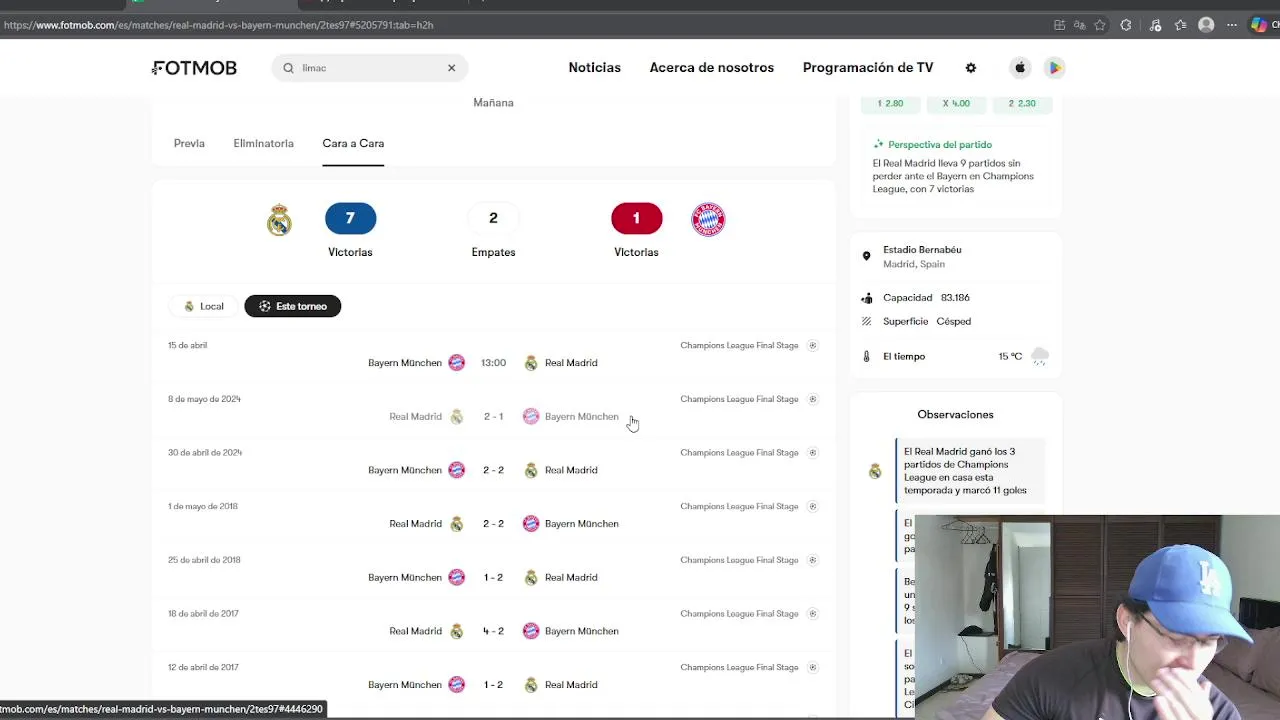Open the media control music icon
Image resolution: width=1280 pixels, height=720 pixels.
[1155, 25]
